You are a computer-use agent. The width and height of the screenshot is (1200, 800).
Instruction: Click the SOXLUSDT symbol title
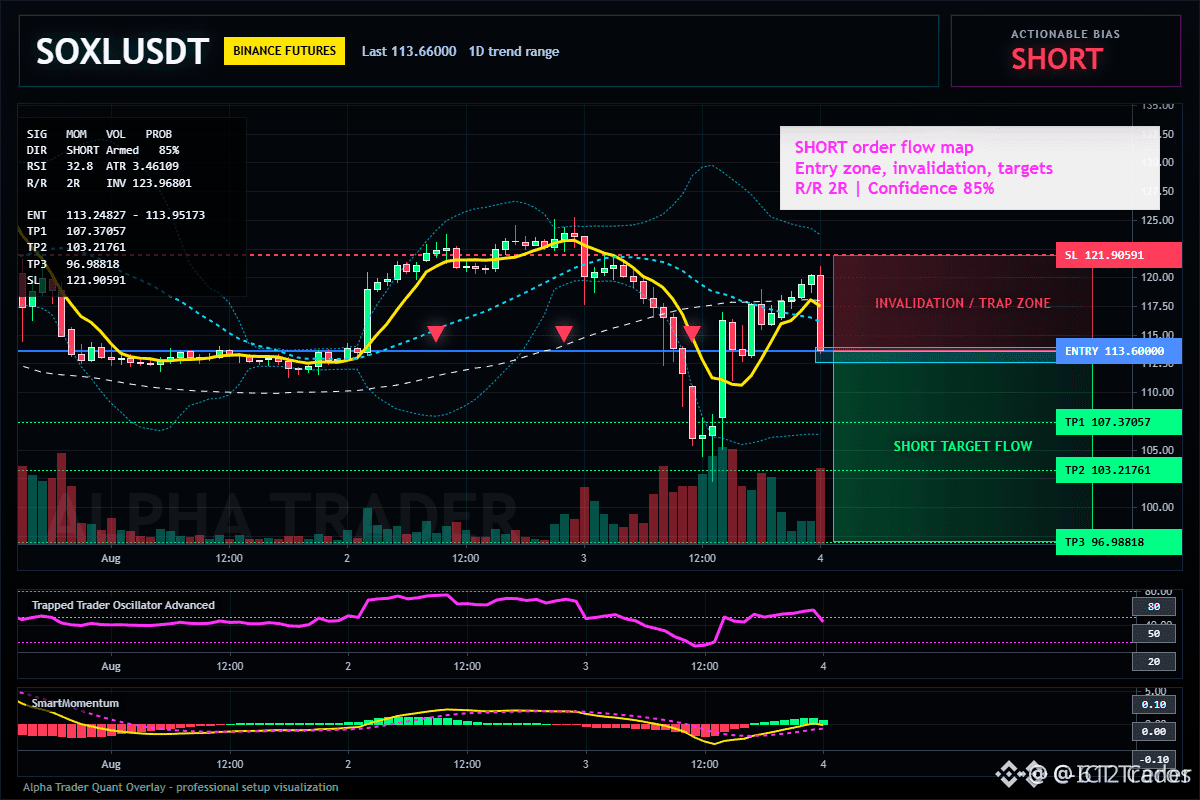coord(122,51)
